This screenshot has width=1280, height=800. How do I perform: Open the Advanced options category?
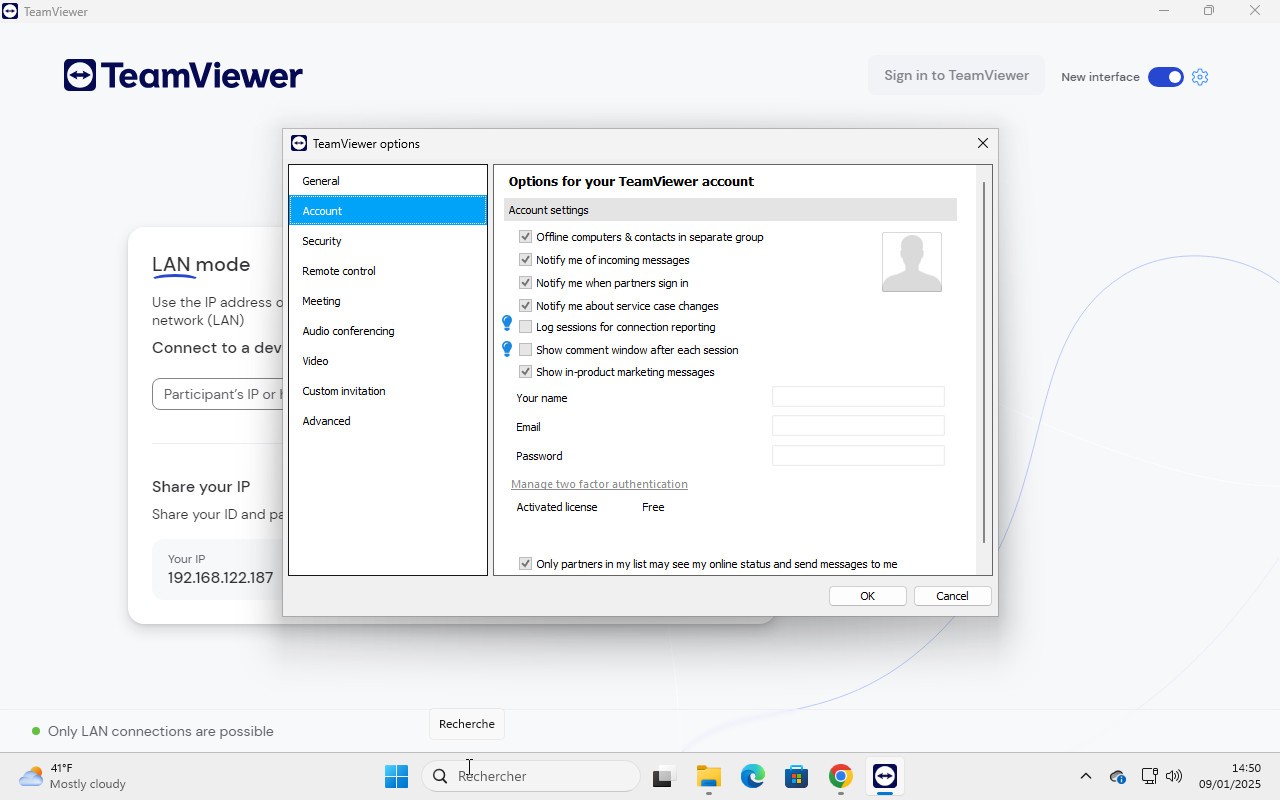click(326, 421)
